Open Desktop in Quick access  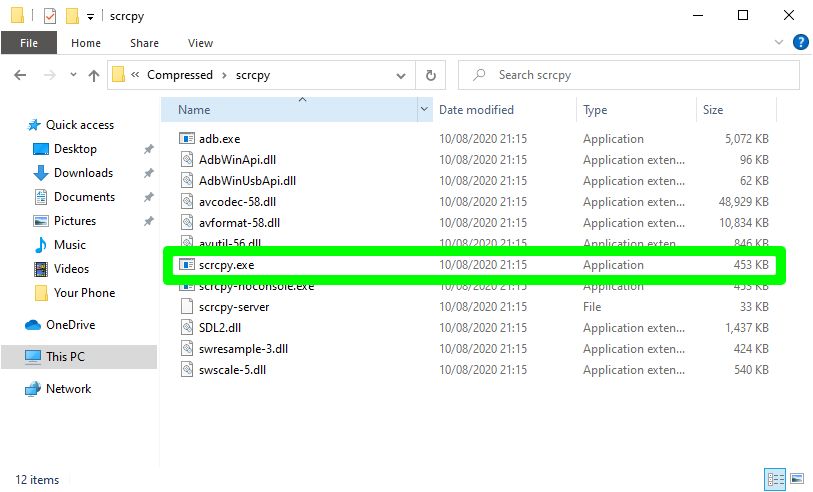pyautogui.click(x=75, y=149)
